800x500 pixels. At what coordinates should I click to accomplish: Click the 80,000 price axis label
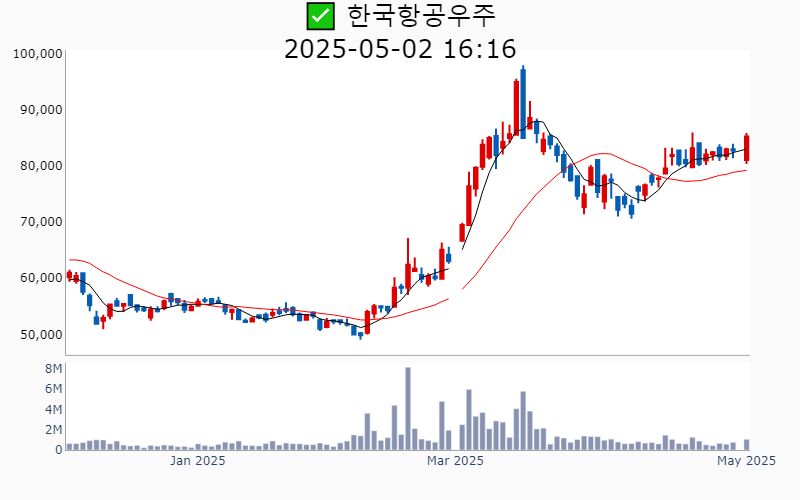tap(41, 166)
